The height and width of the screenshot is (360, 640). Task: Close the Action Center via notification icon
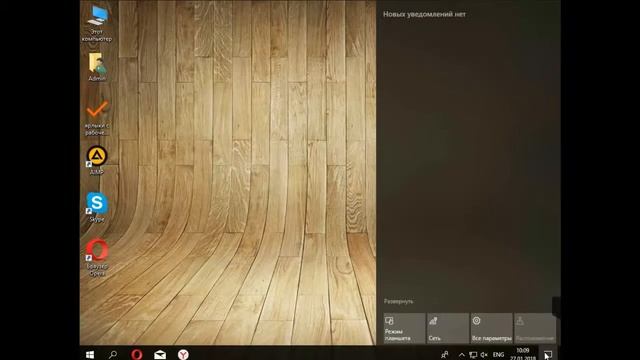pos(548,354)
